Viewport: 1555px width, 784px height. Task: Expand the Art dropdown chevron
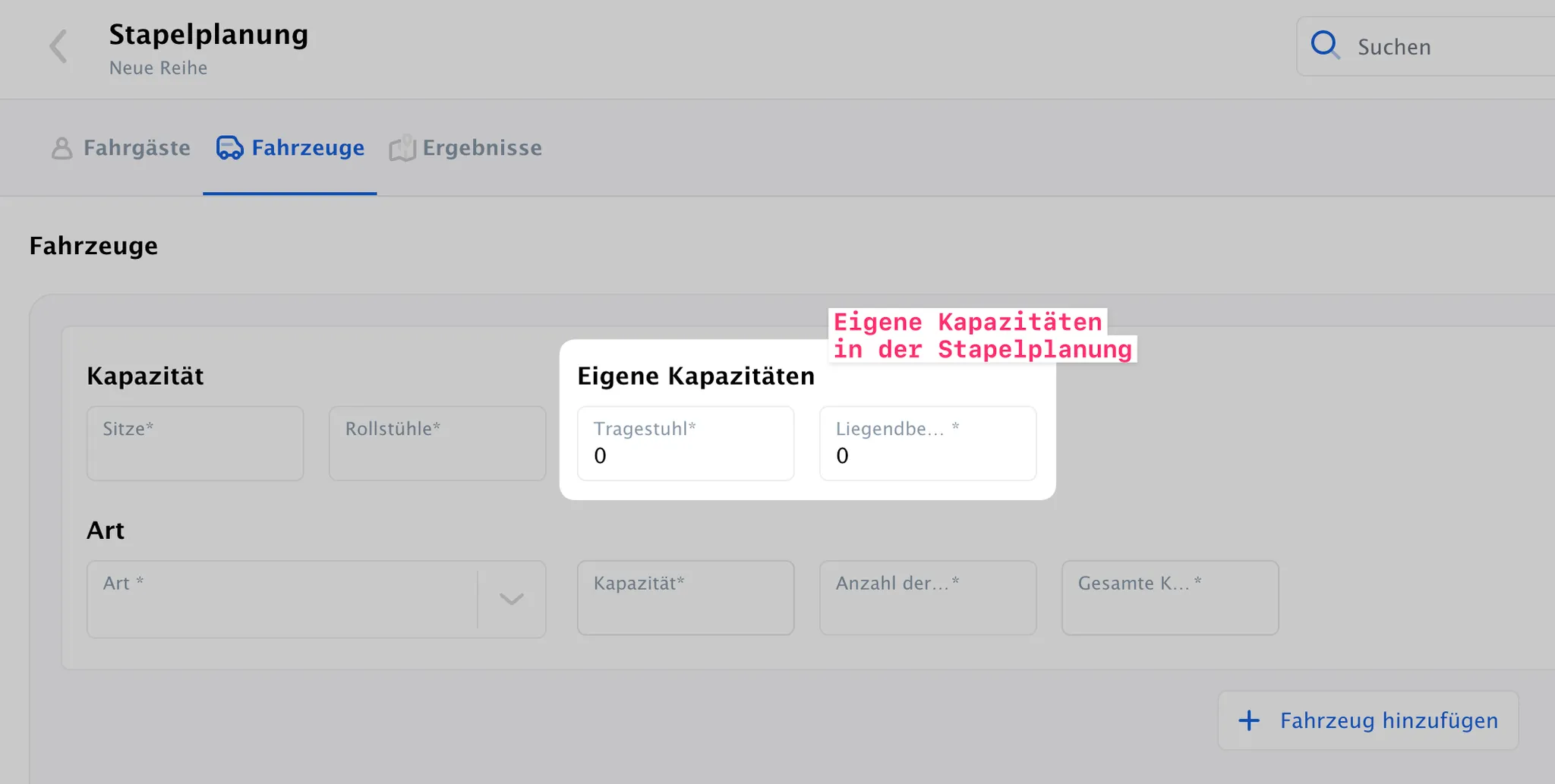[512, 600]
